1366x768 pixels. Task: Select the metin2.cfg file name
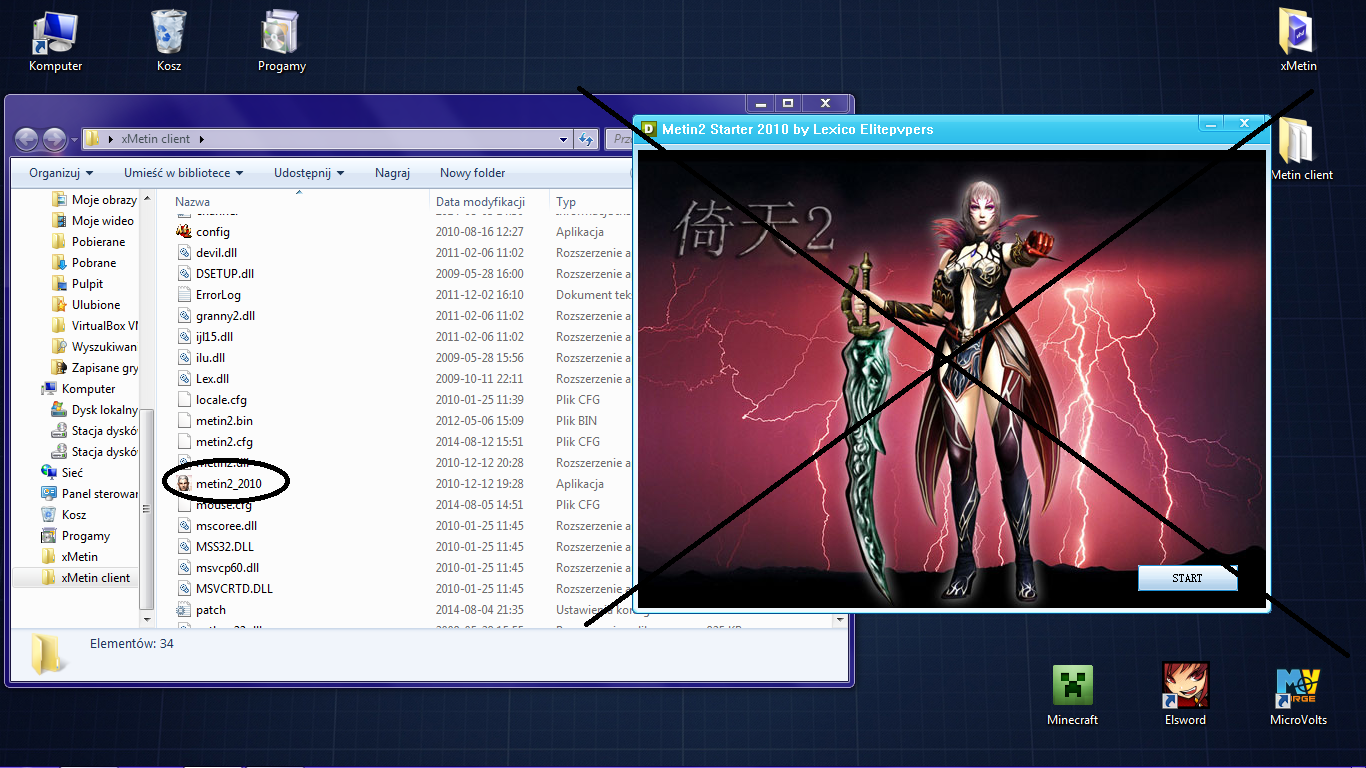tap(224, 442)
